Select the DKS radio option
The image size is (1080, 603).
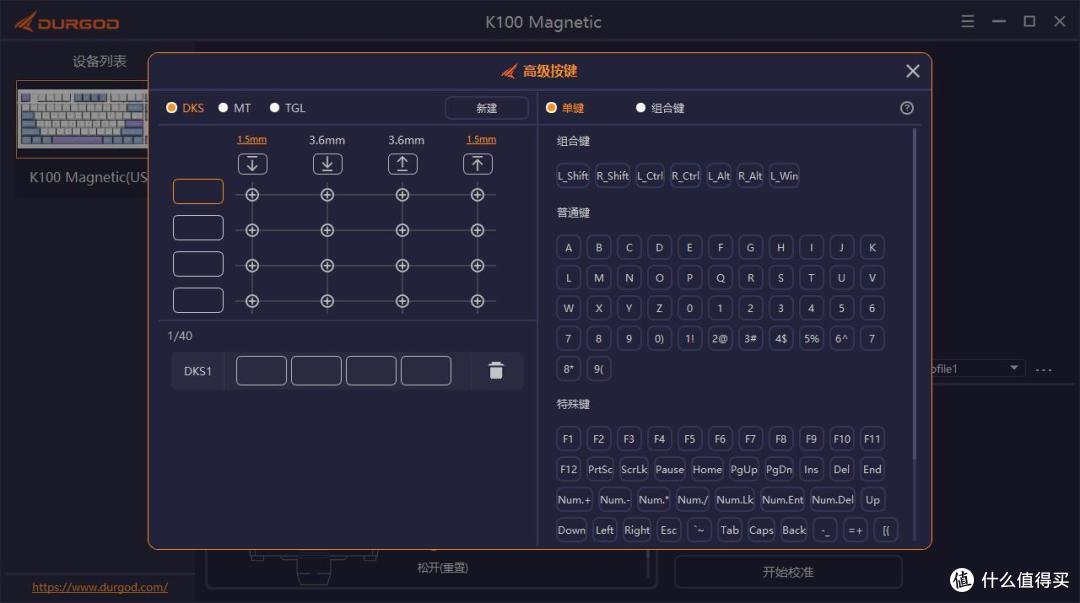click(185, 108)
